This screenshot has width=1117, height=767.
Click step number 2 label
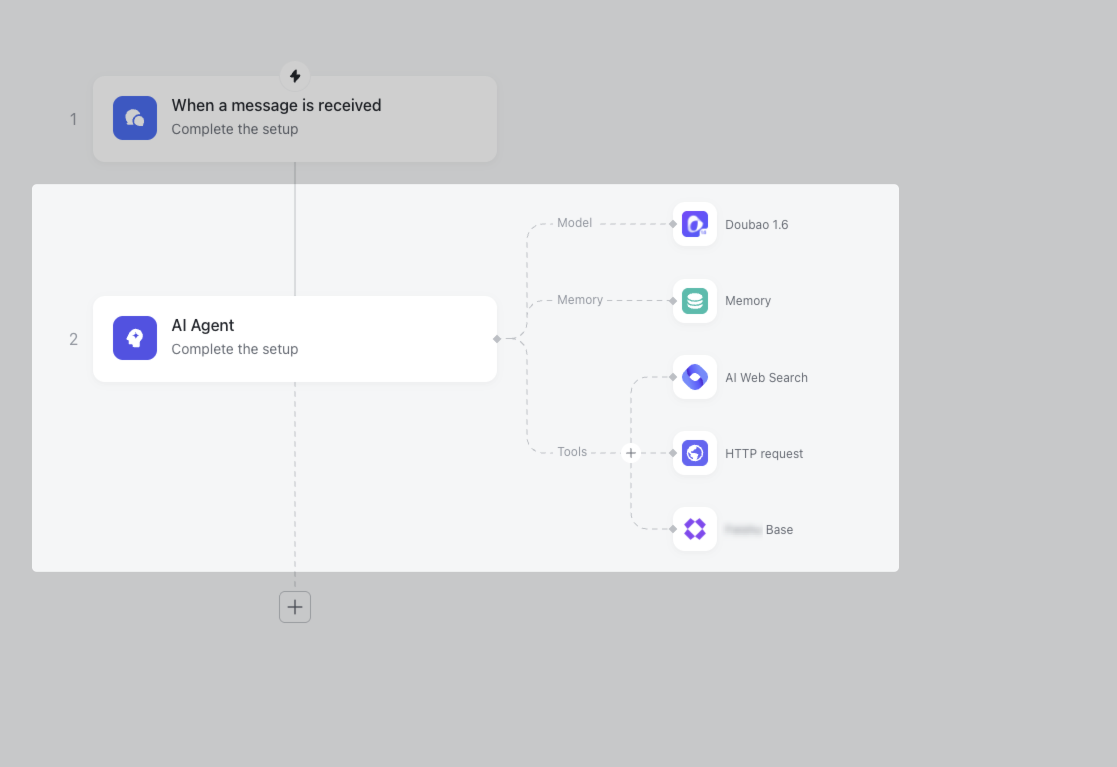73,340
